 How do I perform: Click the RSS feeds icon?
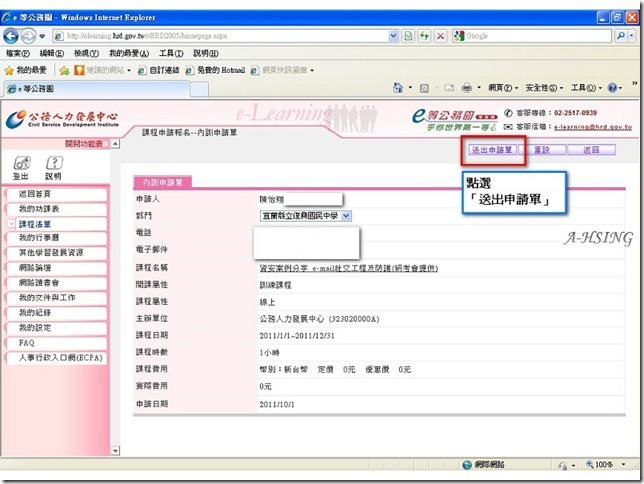tap(424, 88)
